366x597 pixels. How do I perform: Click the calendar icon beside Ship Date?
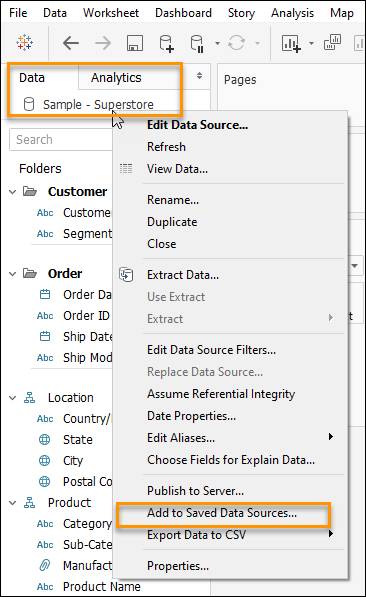[x=45, y=336]
